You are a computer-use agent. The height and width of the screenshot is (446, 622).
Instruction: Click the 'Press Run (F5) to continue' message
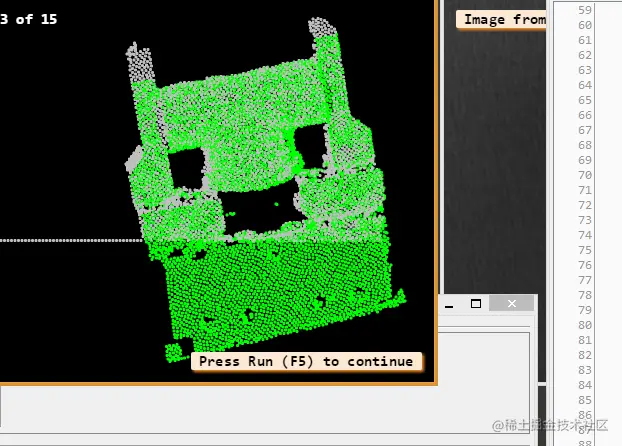tap(307, 361)
